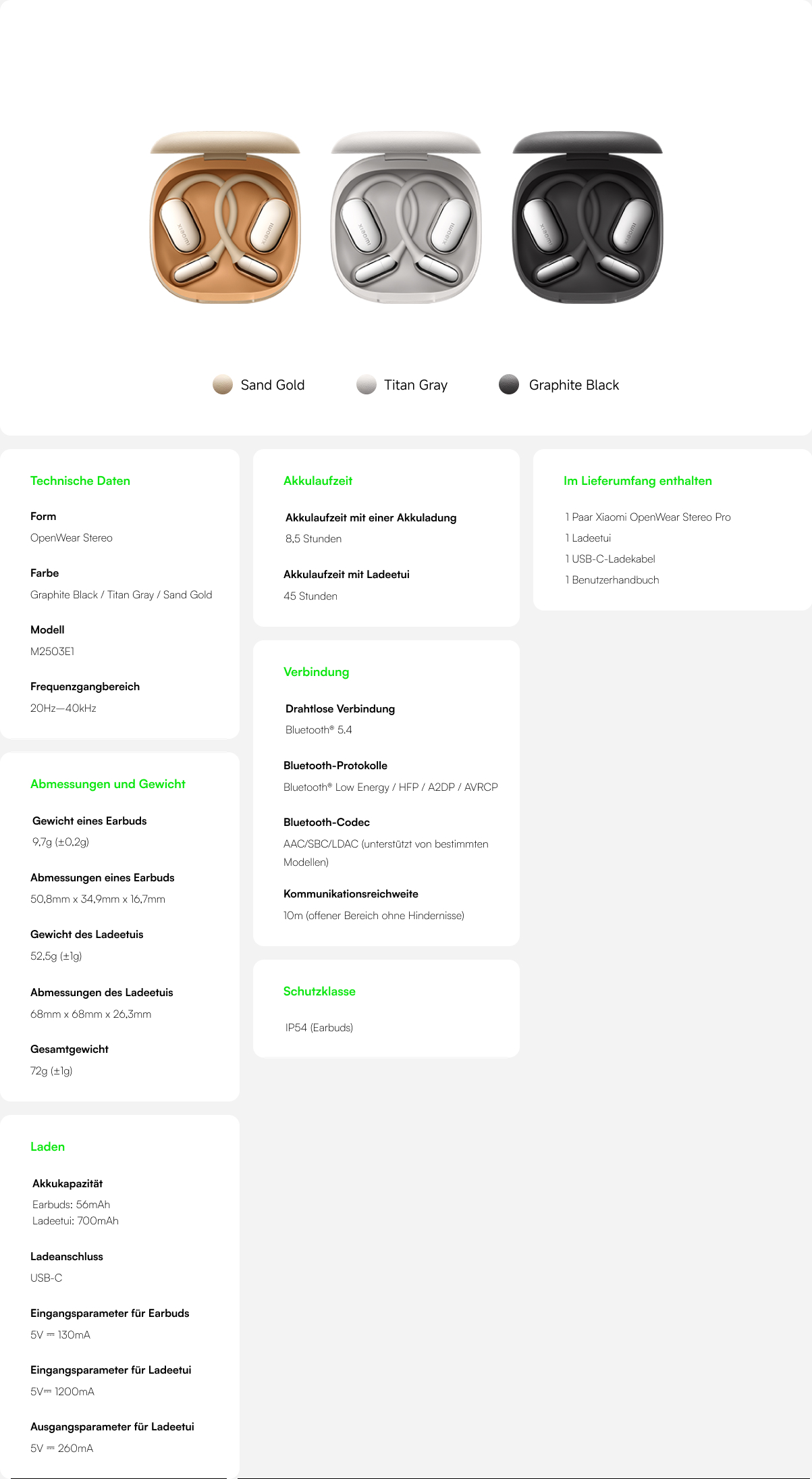The image size is (812, 1479).
Task: Click the USB-C charging port value
Action: click(47, 1278)
